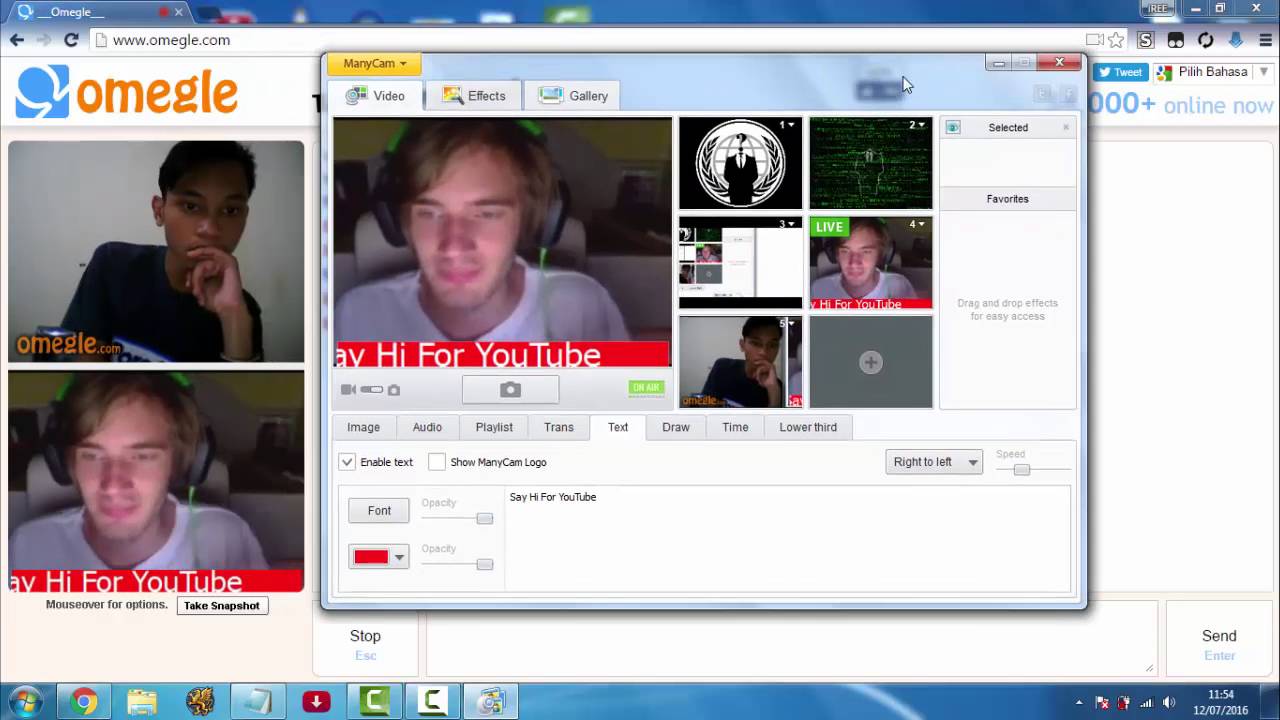The image size is (1280, 720).
Task: Click the Take Snapshot button on Omegle
Action: click(x=222, y=606)
